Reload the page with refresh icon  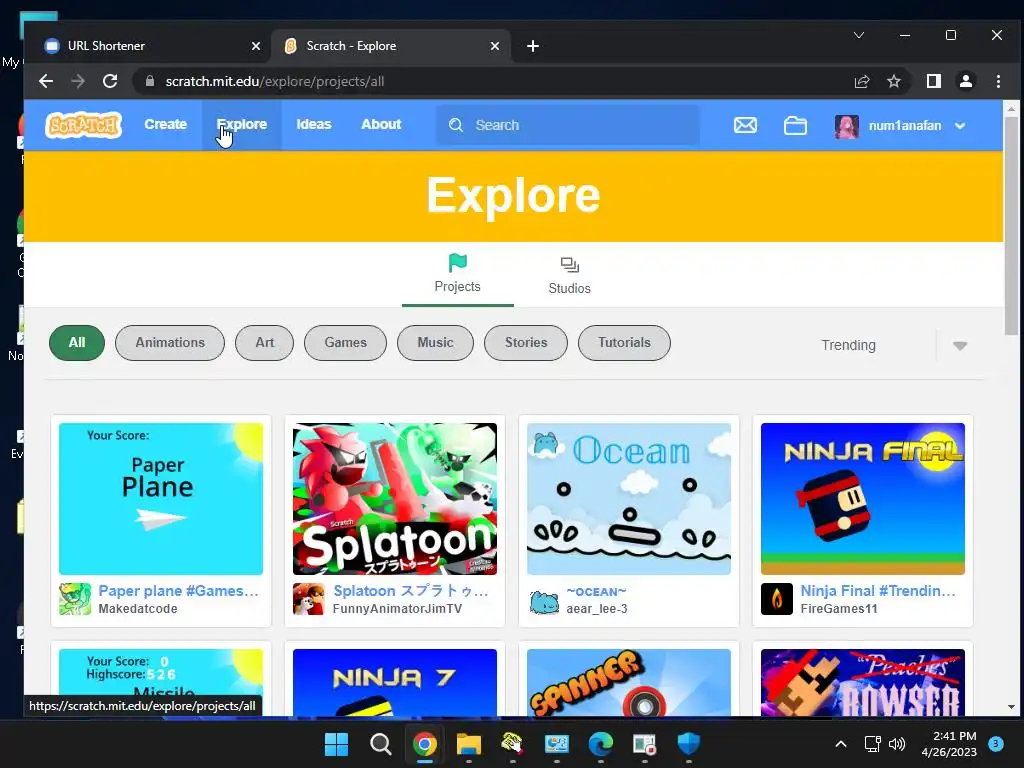coord(110,81)
